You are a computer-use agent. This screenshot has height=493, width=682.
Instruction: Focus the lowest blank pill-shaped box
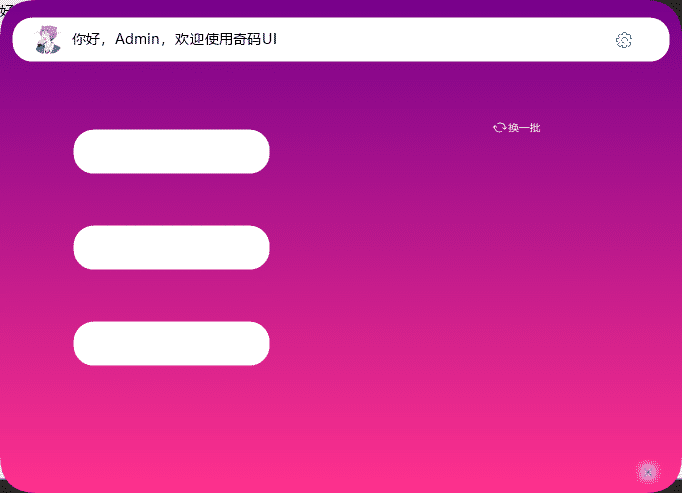click(x=171, y=344)
